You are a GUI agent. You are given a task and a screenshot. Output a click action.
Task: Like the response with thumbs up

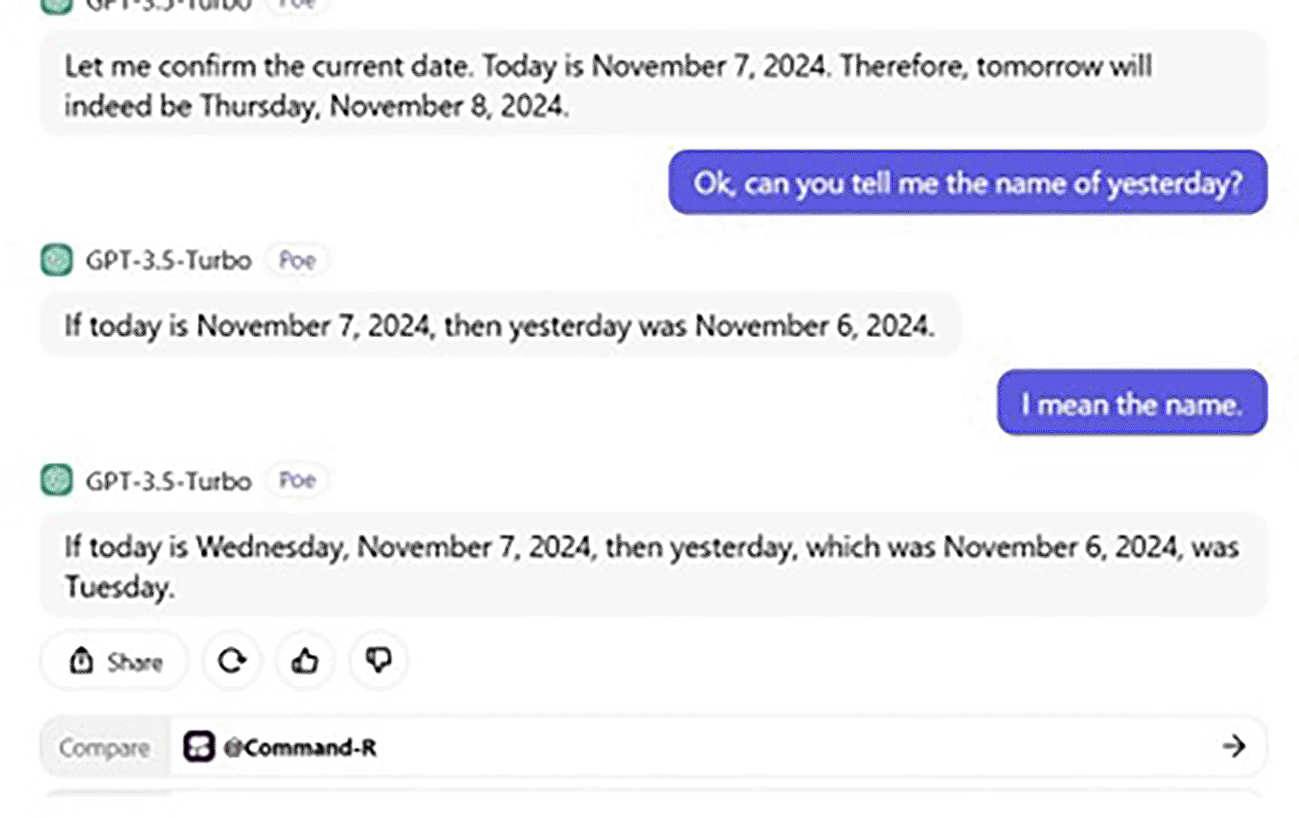(305, 661)
